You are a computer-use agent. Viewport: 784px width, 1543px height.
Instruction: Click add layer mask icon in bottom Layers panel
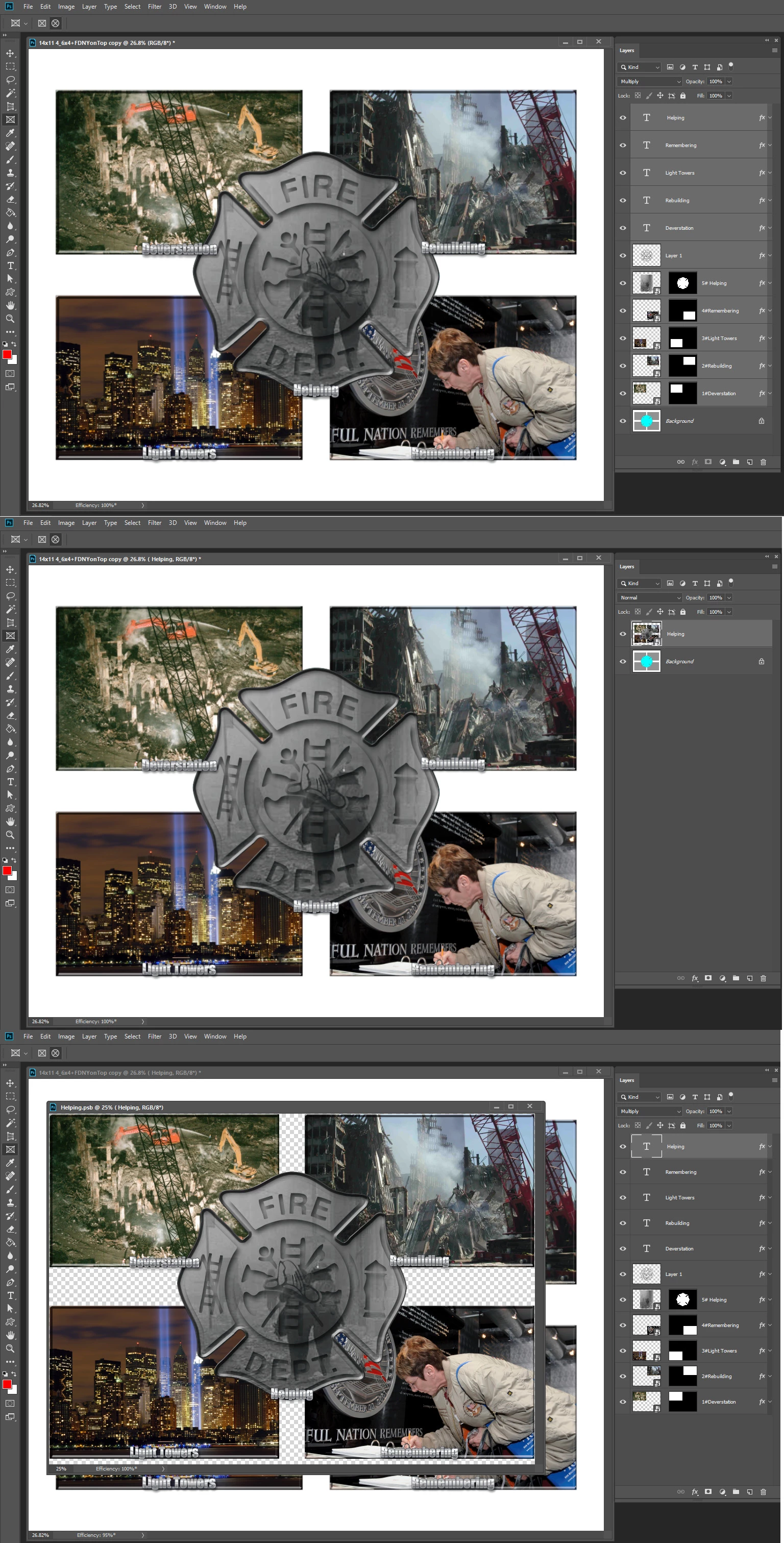[x=708, y=1491]
